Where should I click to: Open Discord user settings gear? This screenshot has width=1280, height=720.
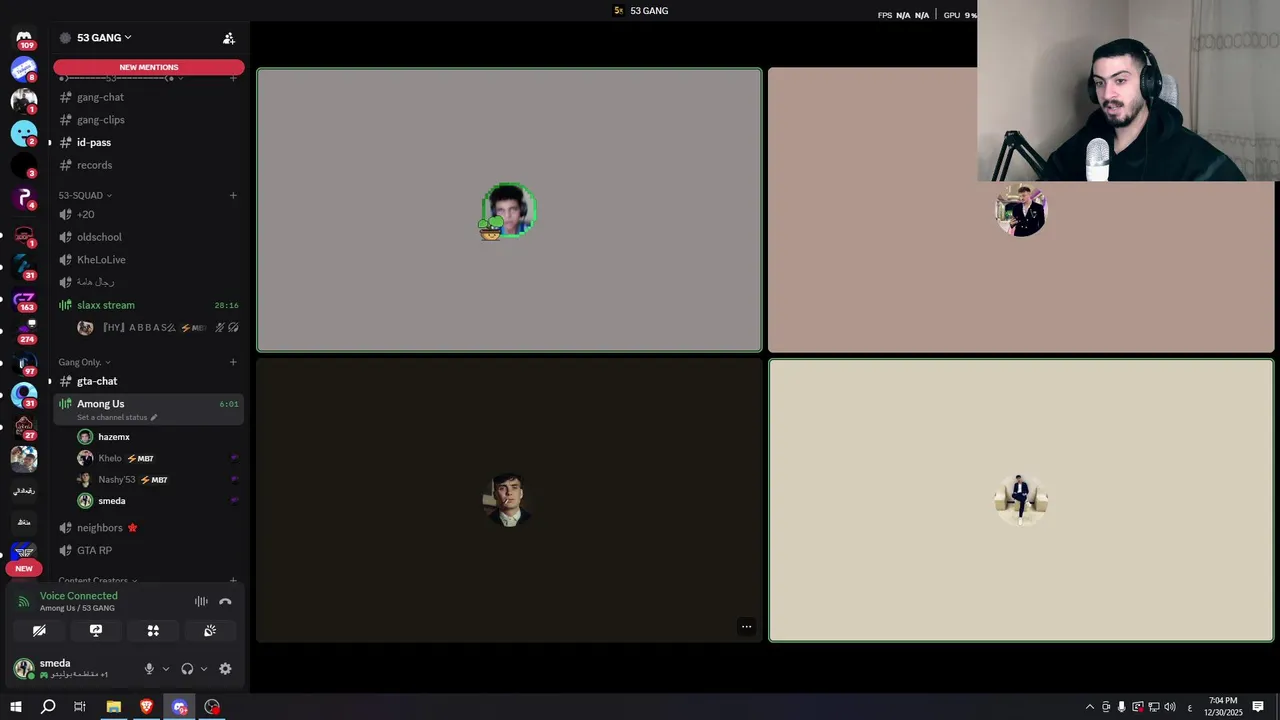click(225, 669)
